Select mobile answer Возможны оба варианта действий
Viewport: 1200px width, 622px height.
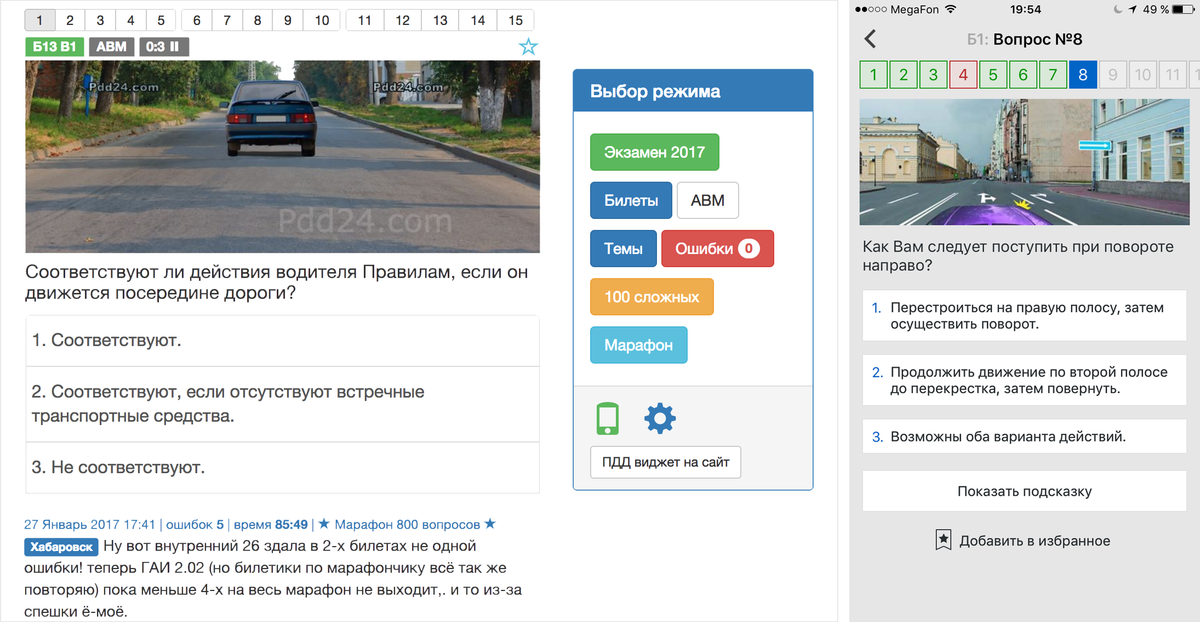[1023, 436]
